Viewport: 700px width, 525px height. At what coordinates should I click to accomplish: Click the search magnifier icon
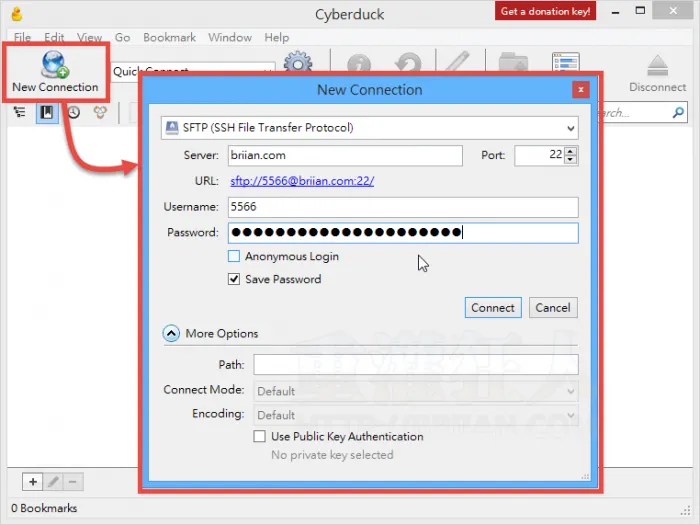[x=678, y=112]
